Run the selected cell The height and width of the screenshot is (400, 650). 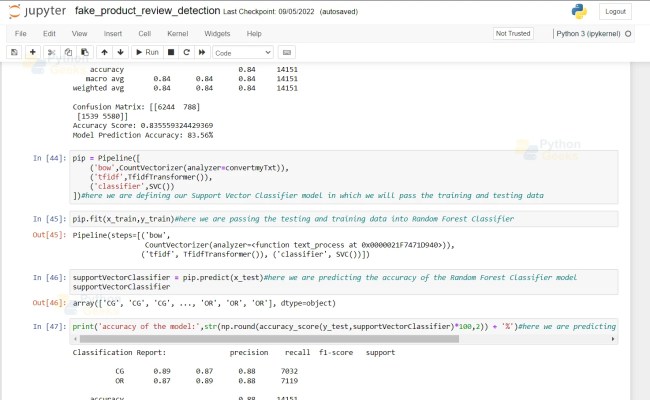(147, 52)
